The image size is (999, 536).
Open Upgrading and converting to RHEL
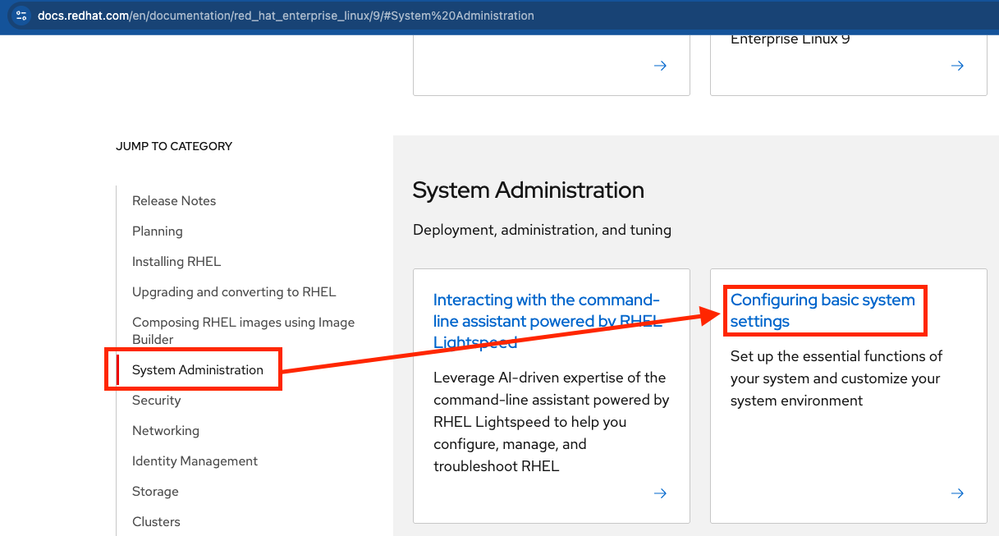[234, 292]
